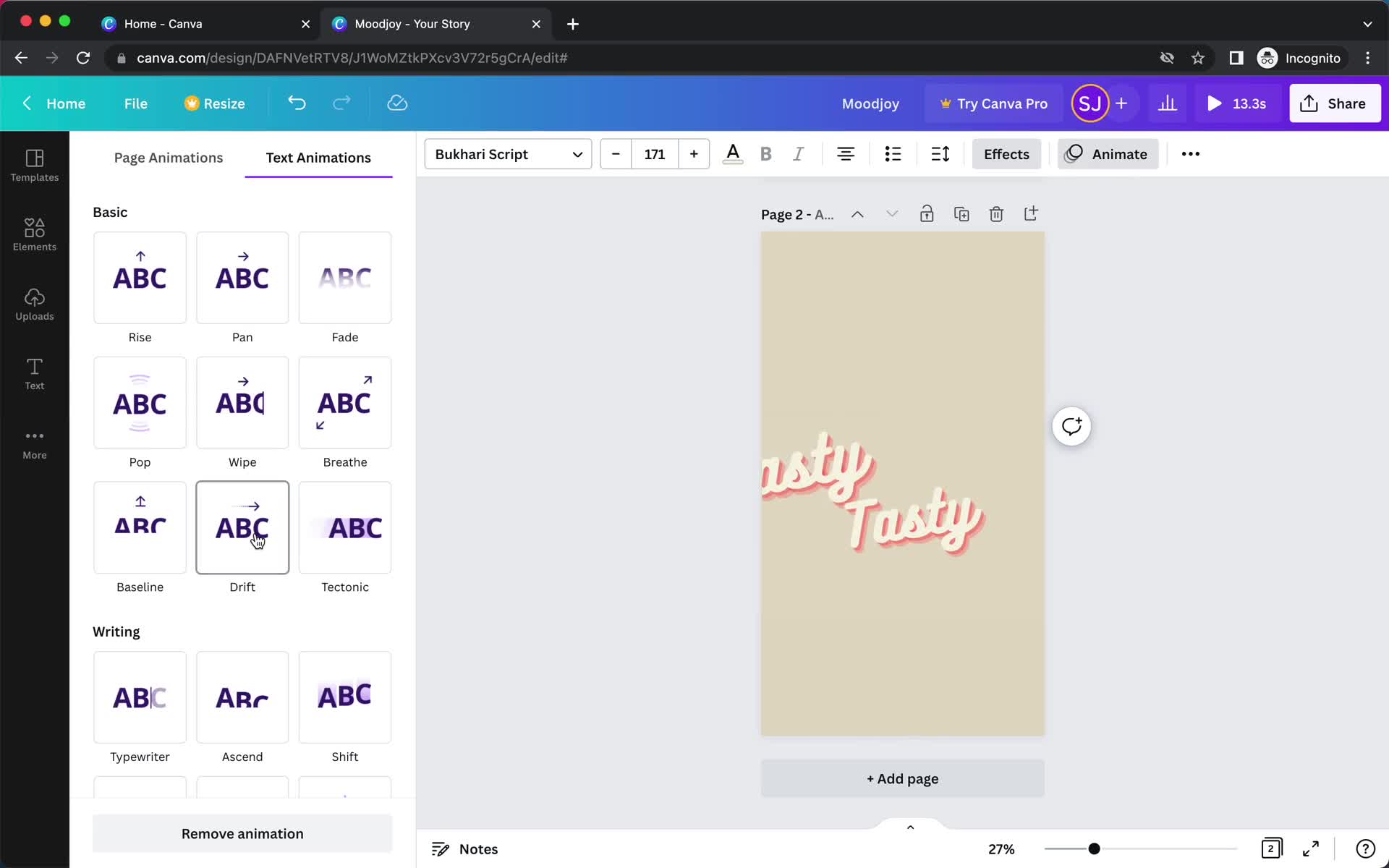The image size is (1389, 868).
Task: Click the text spacing icon
Action: (x=940, y=154)
